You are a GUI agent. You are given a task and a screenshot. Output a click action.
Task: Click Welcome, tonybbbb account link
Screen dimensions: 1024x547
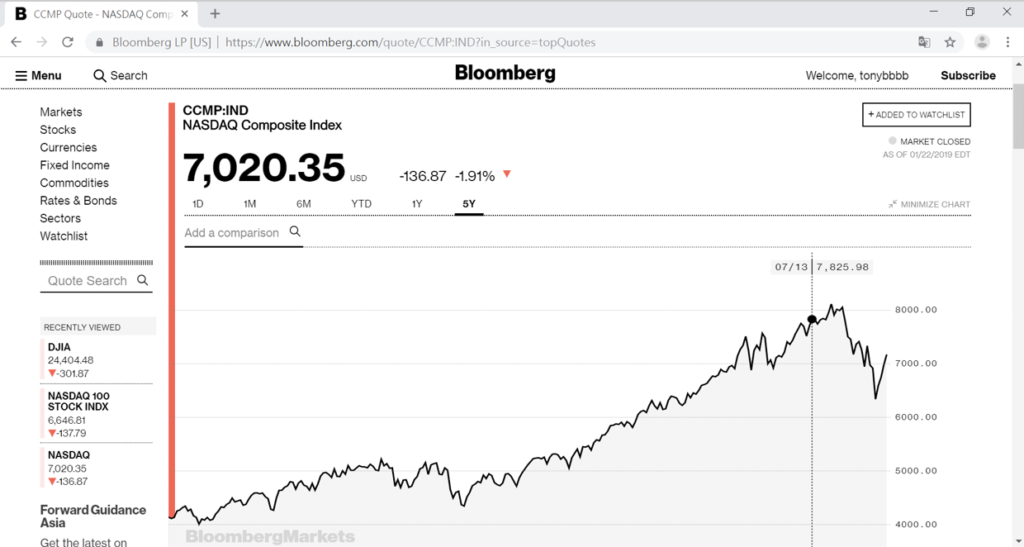point(857,76)
